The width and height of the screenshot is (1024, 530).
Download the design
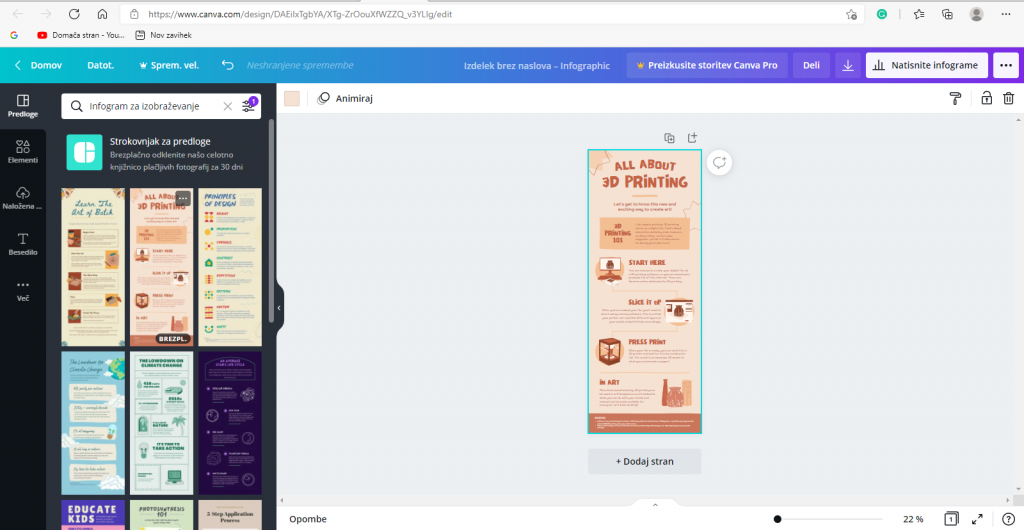(x=848, y=65)
